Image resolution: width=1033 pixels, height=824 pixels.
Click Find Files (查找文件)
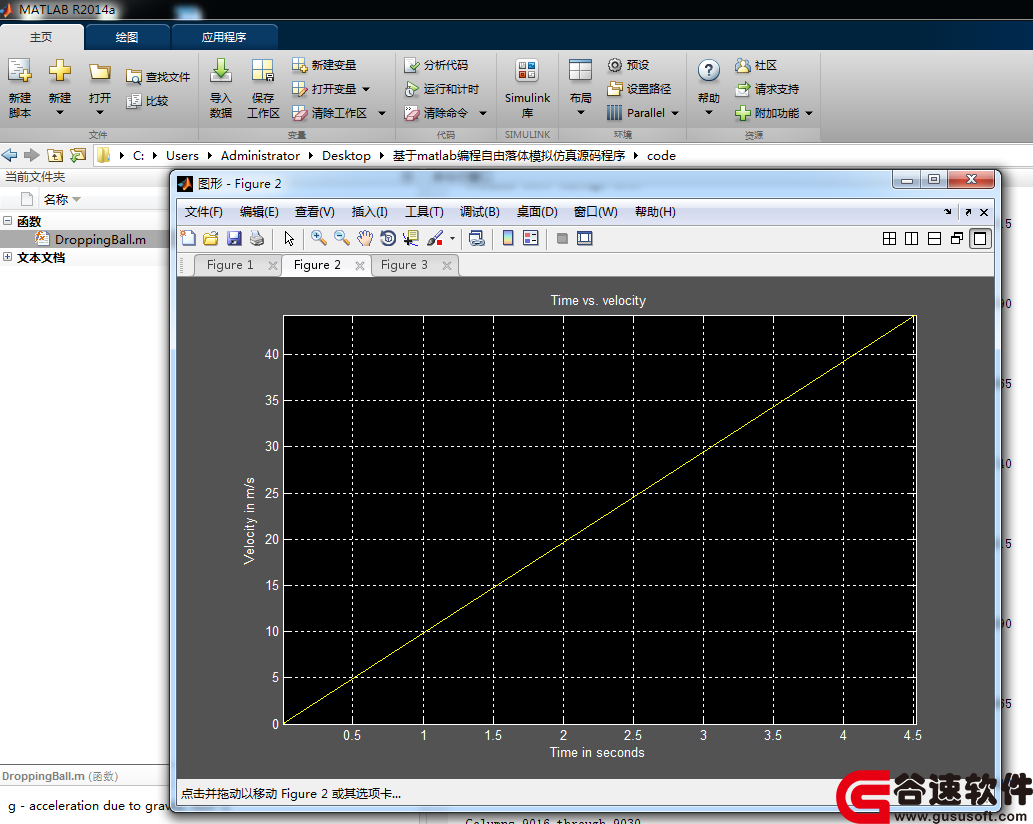click(x=158, y=77)
